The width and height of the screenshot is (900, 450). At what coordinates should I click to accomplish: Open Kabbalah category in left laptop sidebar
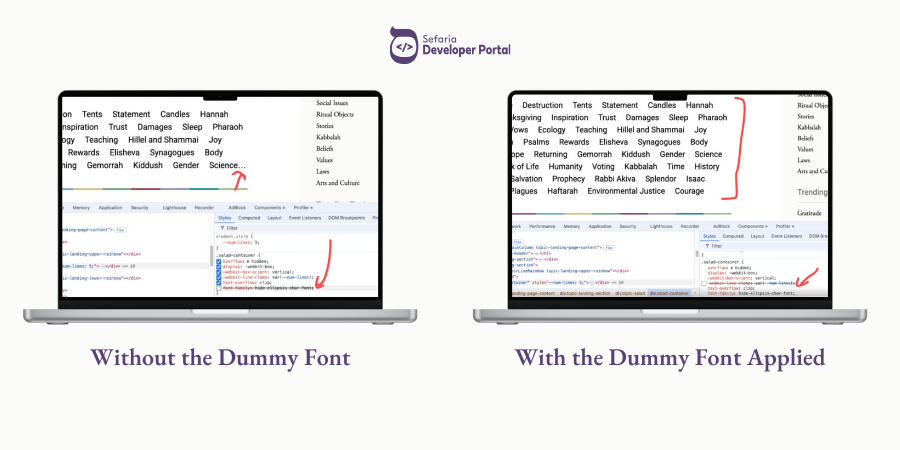point(328,137)
